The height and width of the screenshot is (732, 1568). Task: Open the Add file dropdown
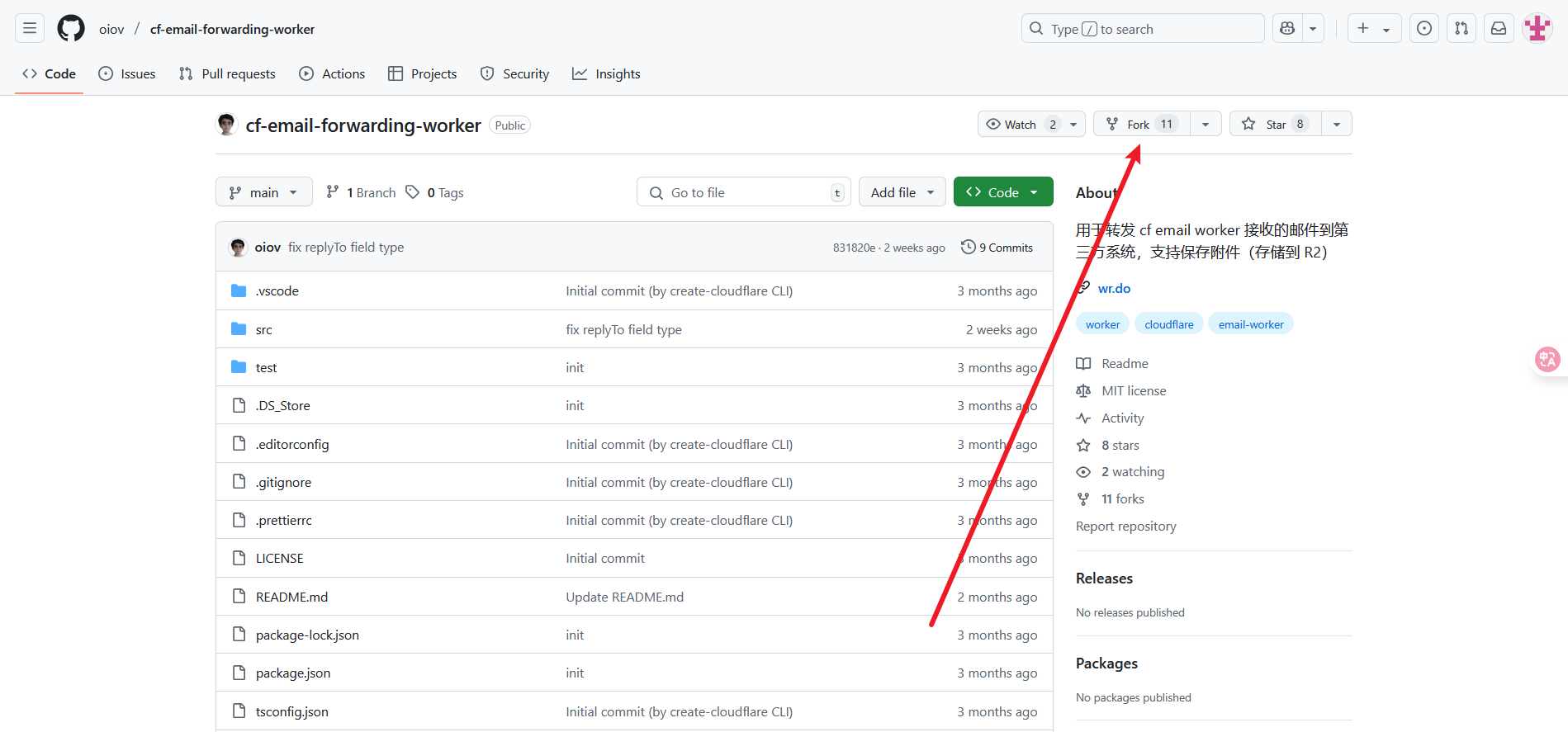[x=902, y=192]
